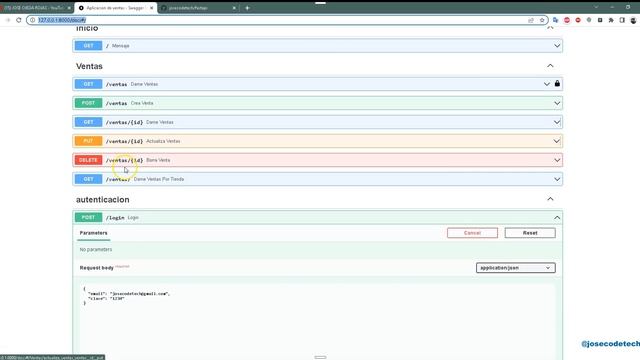Collapse the Ventas section
The width and height of the screenshot is (640, 360).
tap(550, 66)
